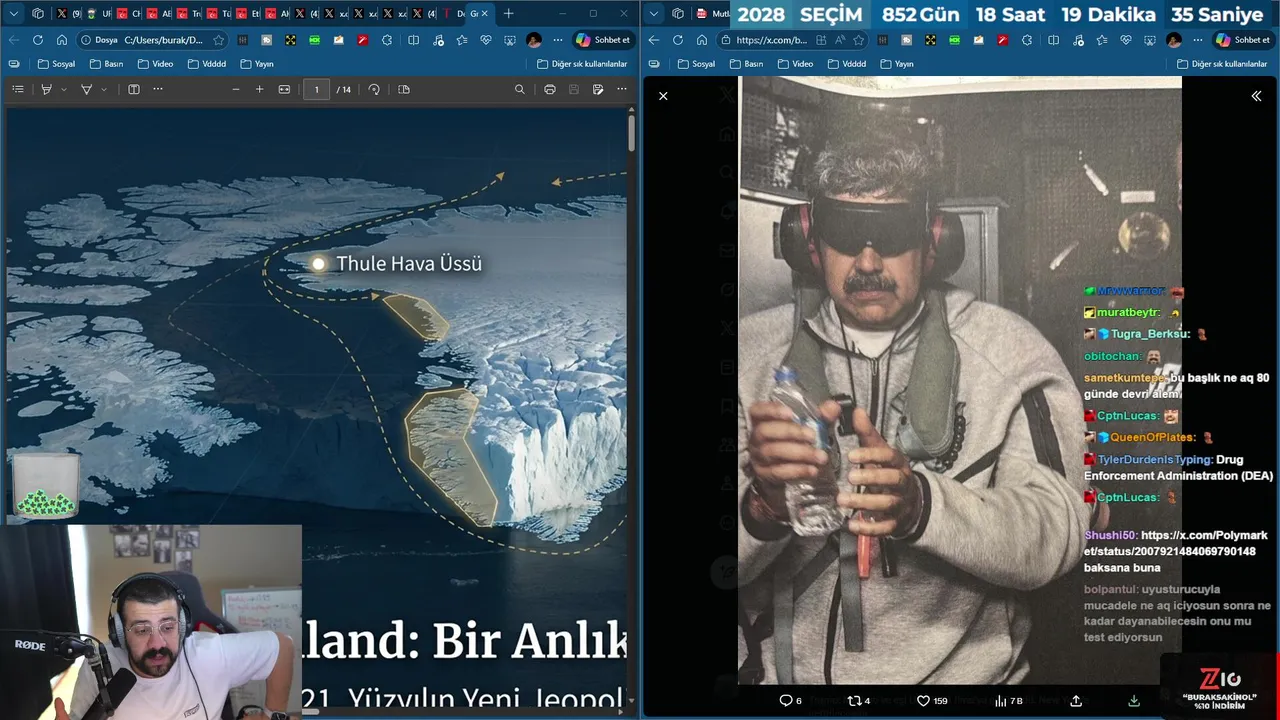Screen dimensions: 1280x720
Task: Edit the PDF page number field
Action: click(316, 89)
